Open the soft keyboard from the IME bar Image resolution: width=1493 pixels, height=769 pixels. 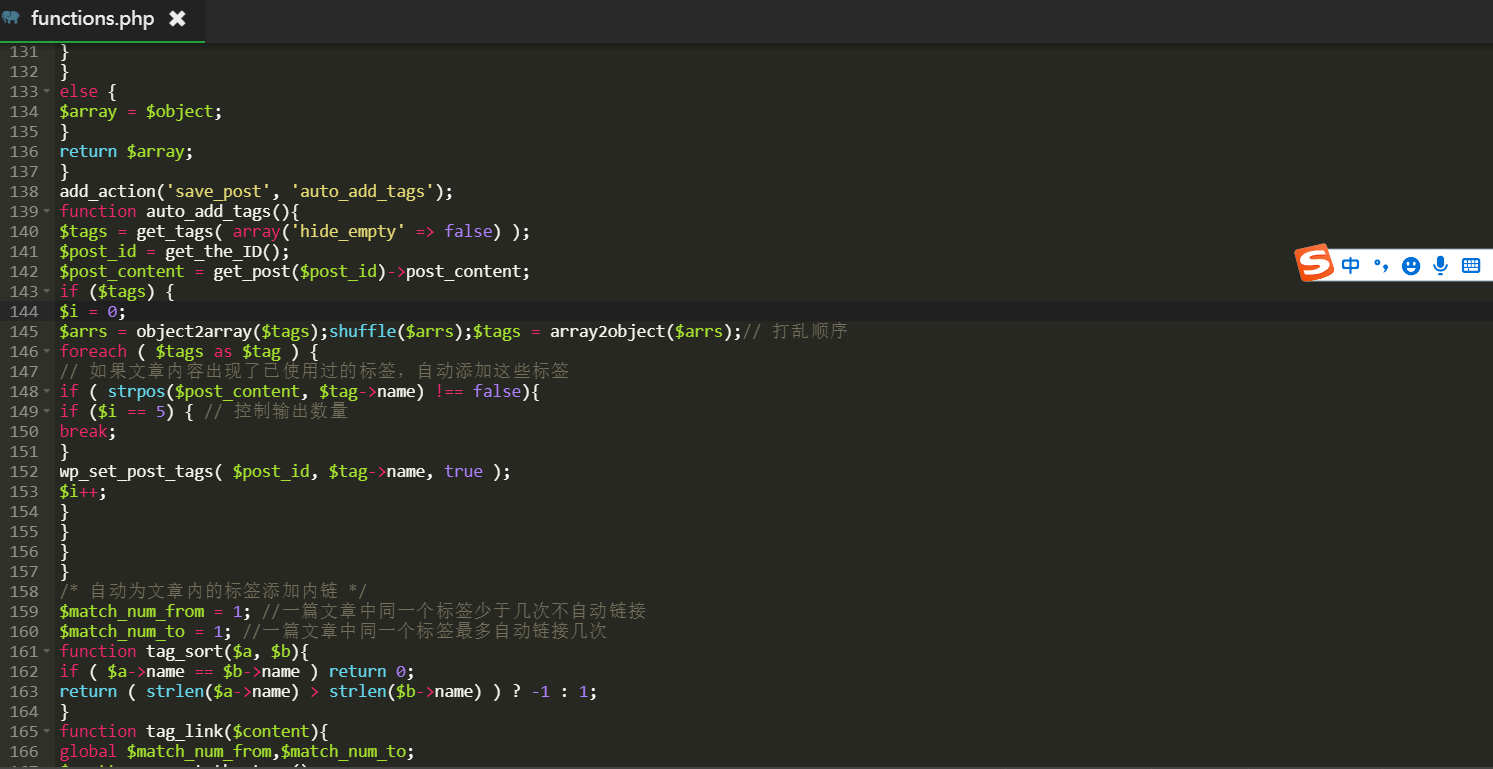point(1471,265)
